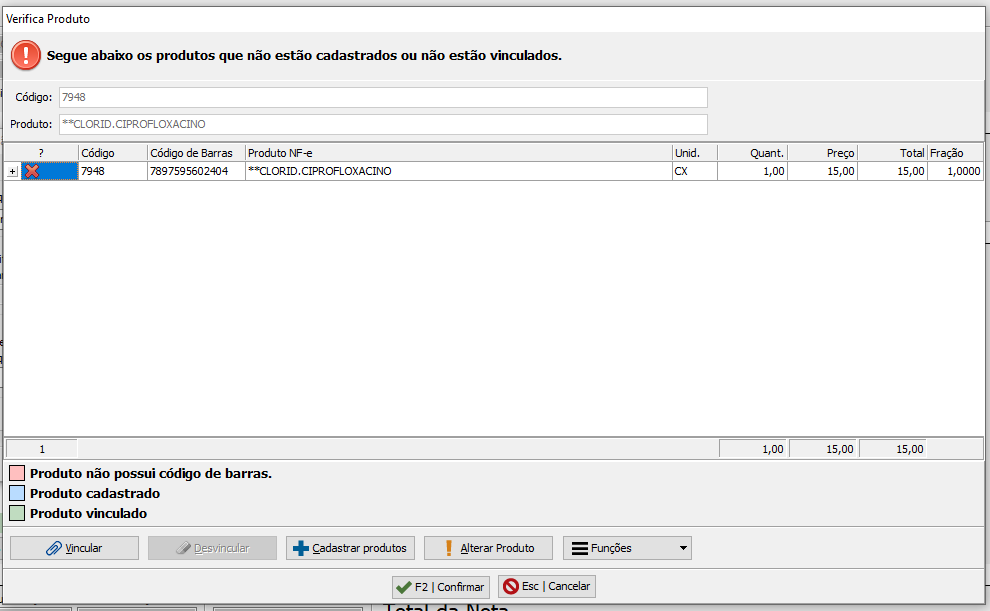Screen dimensions: 990x611
Task: Select barcode cell 7897595602404
Action: 196,171
